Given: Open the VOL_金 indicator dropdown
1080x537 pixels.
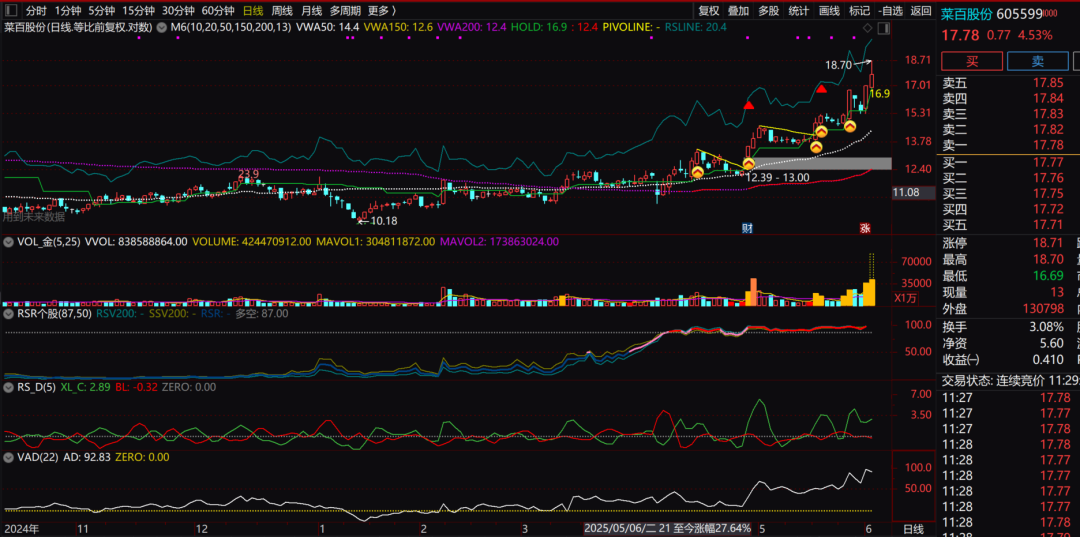Looking at the screenshot, I should (8, 242).
